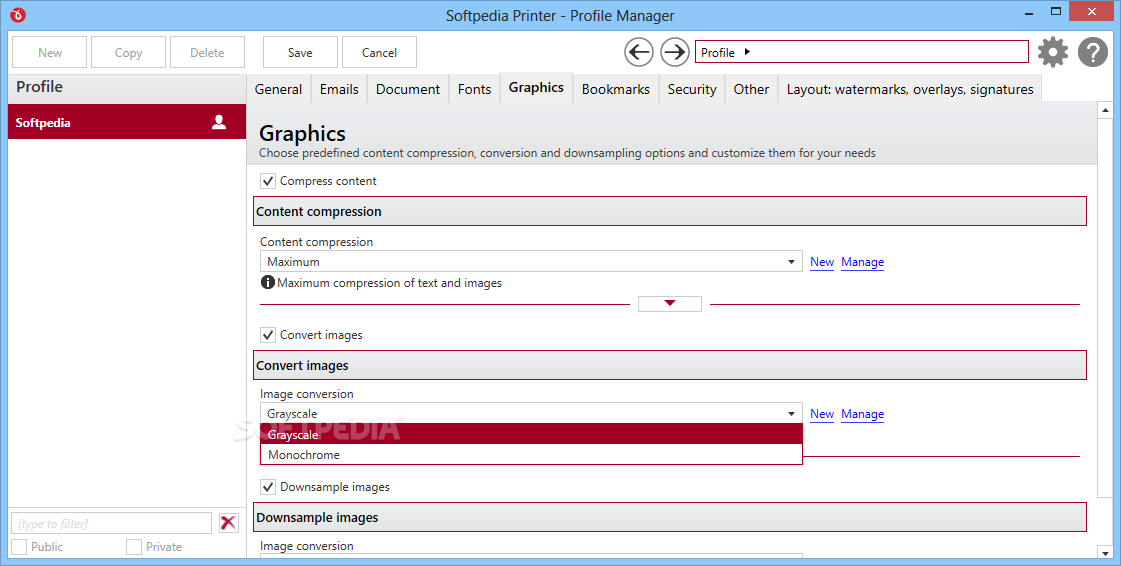Uncheck the Convert images checkbox

click(x=268, y=334)
